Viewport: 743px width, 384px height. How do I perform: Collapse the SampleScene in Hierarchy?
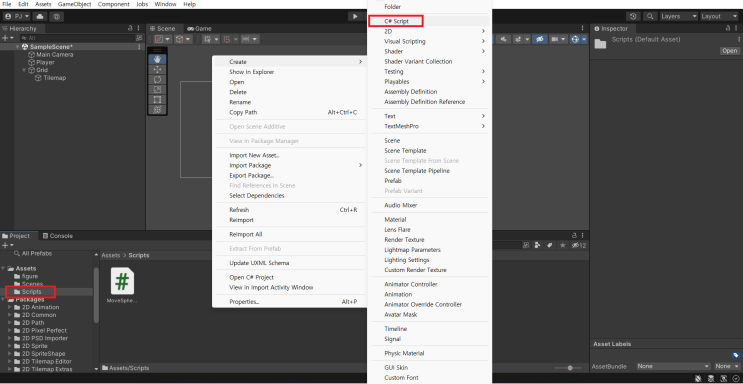tap(18, 47)
